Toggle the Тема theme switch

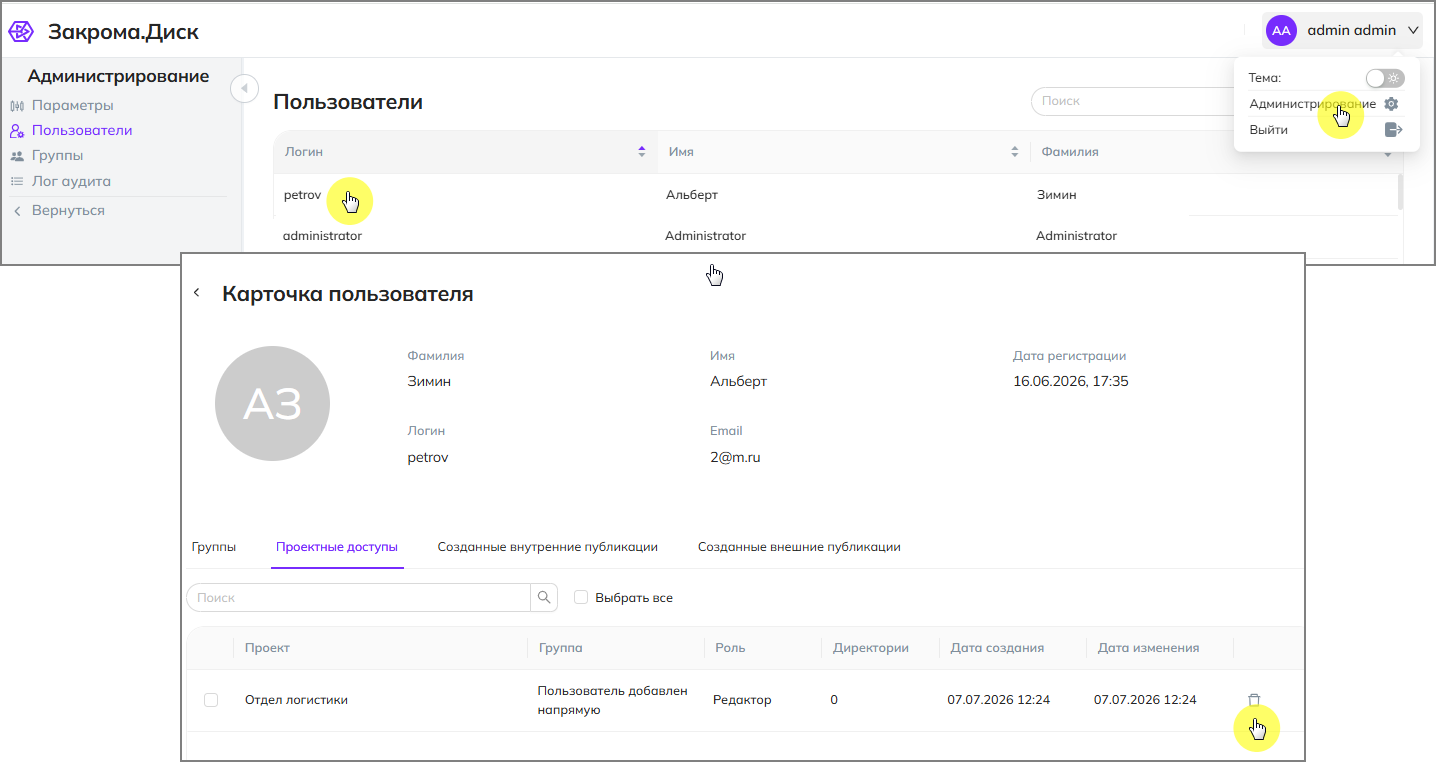(1385, 78)
